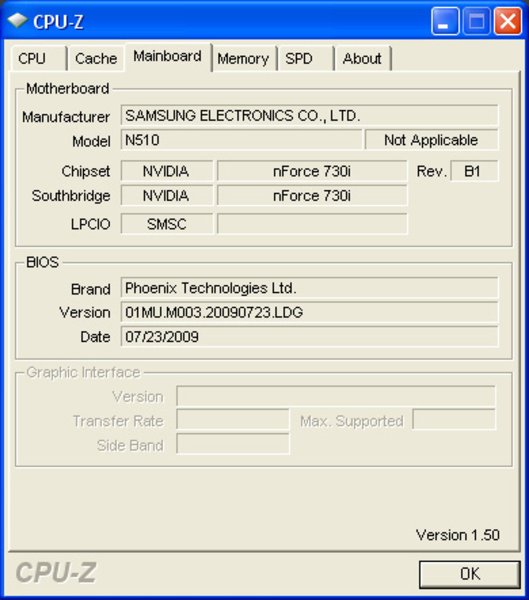Click the Chipset nForce 730i field

pyautogui.click(x=312, y=171)
